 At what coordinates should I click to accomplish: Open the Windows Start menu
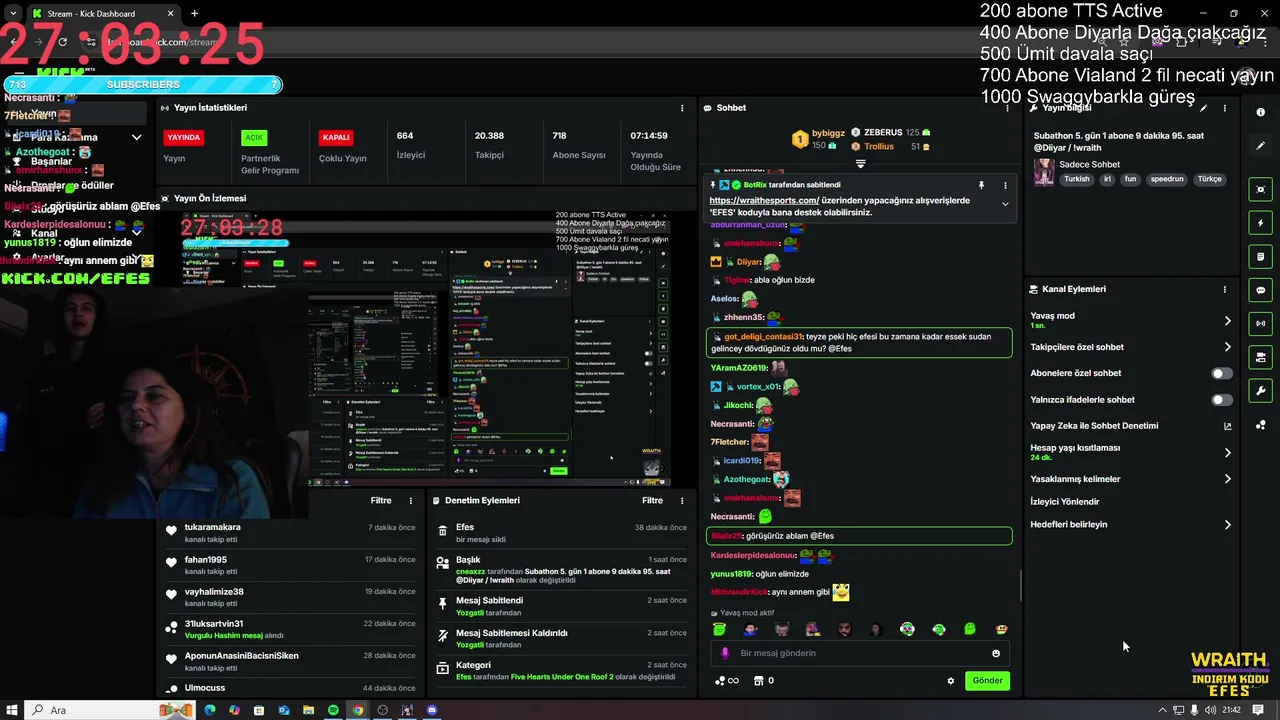click(x=12, y=710)
